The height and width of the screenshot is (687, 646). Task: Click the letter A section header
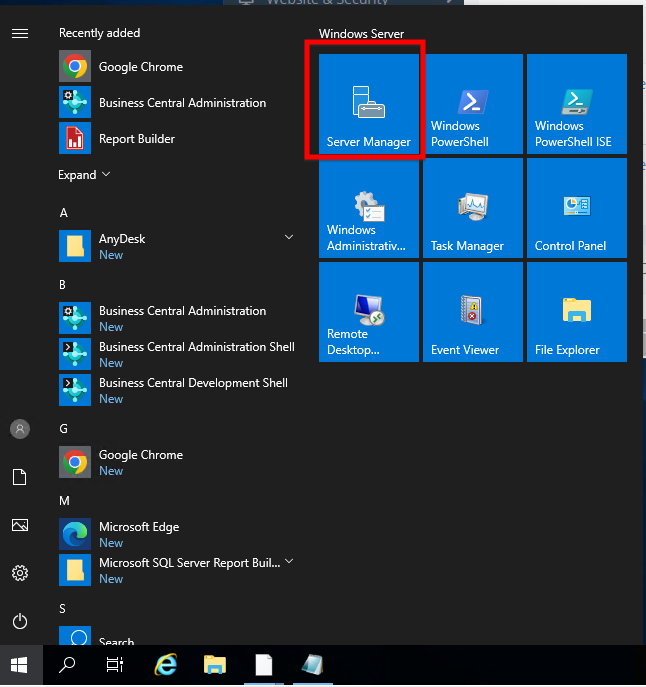point(64,213)
